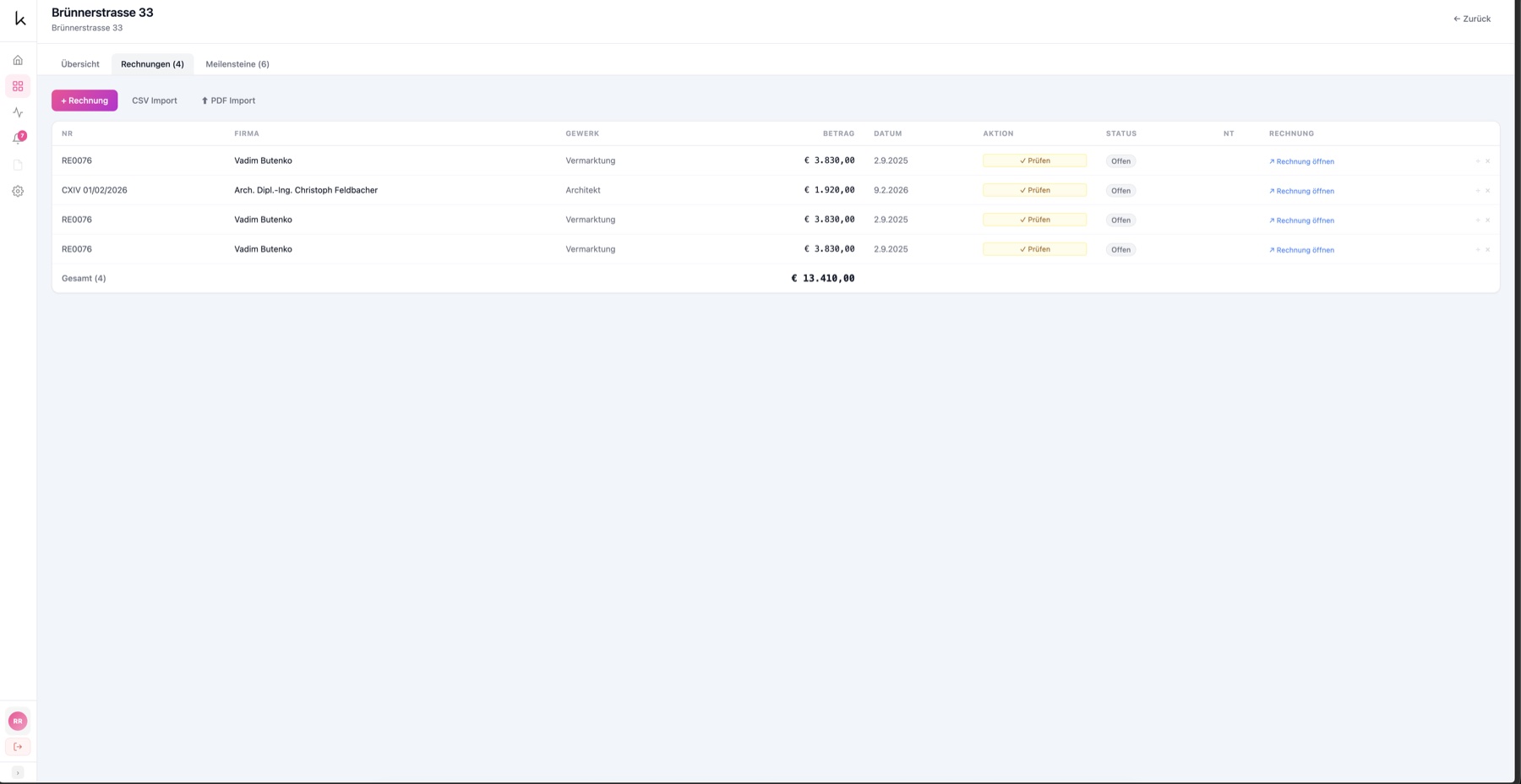Switch to the Übersicht tab
Screen dimensions: 1521x784
(80, 64)
